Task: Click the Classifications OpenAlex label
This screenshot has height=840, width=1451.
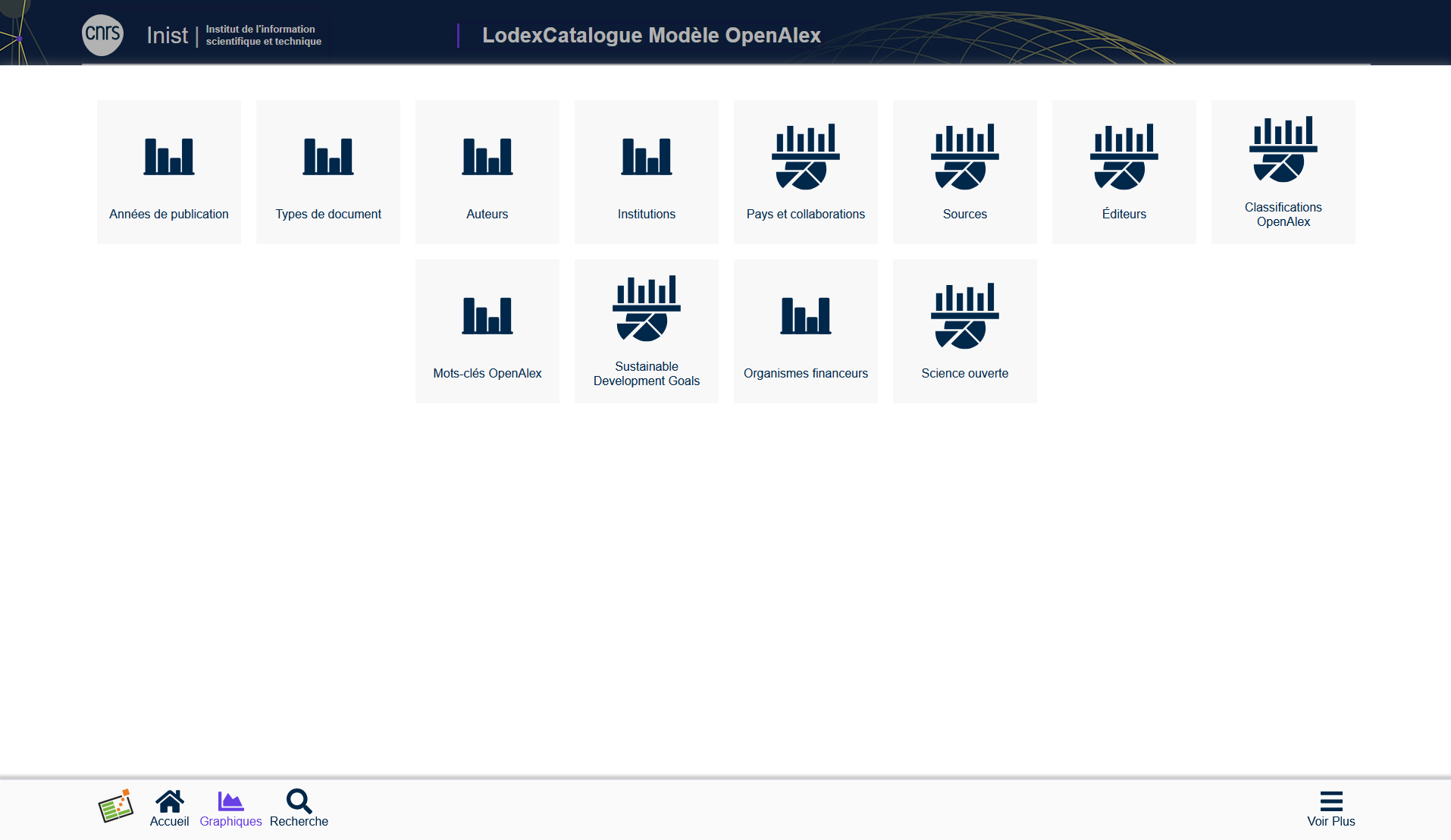Action: tap(1283, 215)
